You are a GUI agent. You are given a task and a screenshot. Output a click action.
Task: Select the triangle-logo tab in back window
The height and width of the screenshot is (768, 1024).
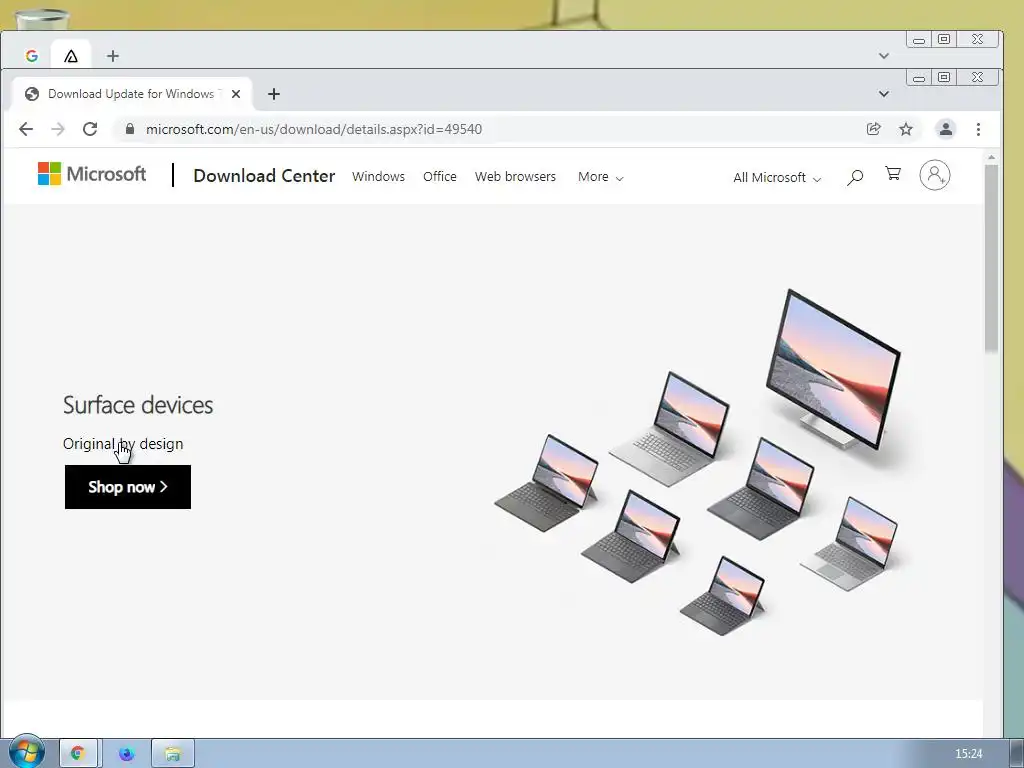(71, 56)
